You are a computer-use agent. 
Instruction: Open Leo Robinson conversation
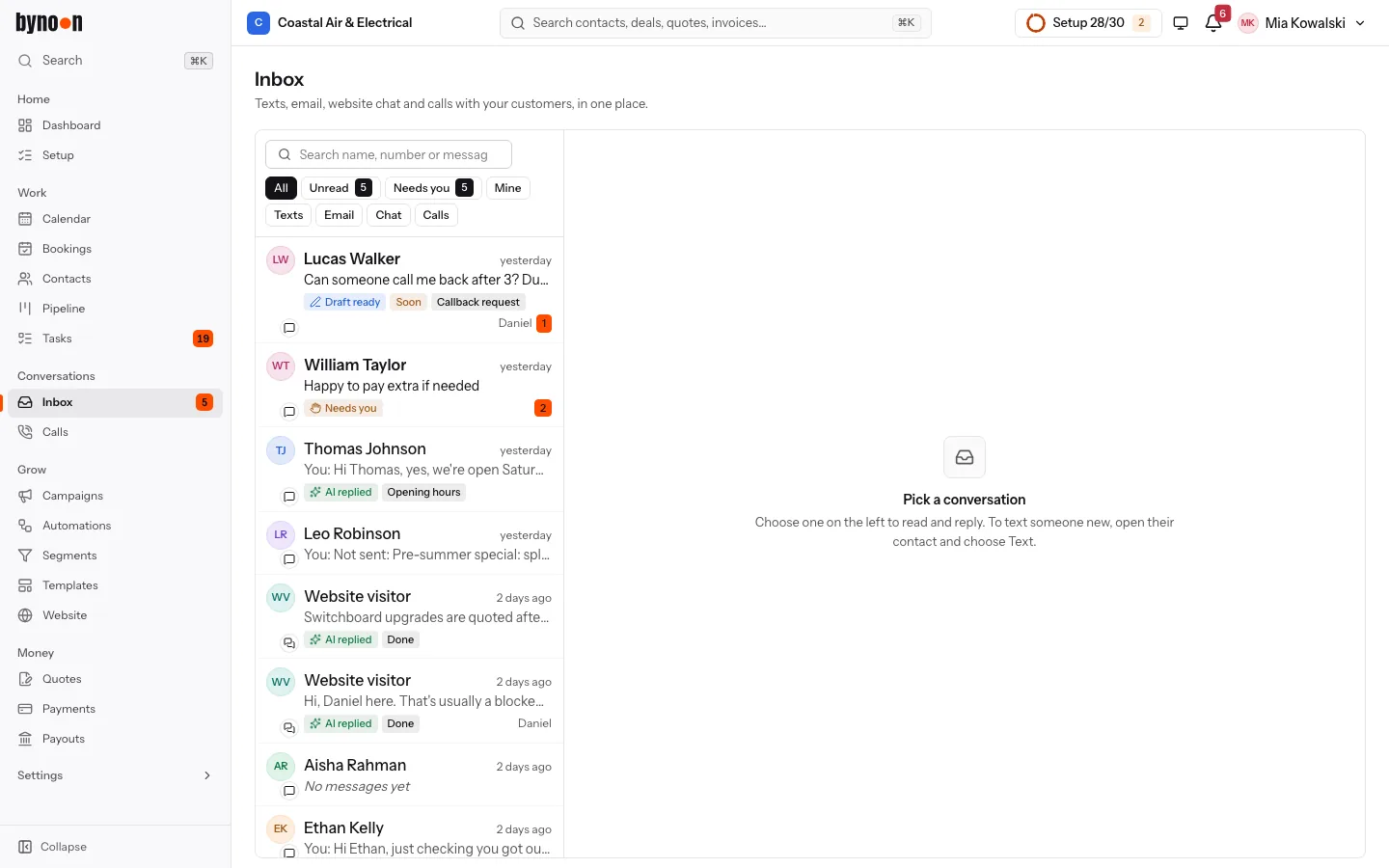point(409,543)
